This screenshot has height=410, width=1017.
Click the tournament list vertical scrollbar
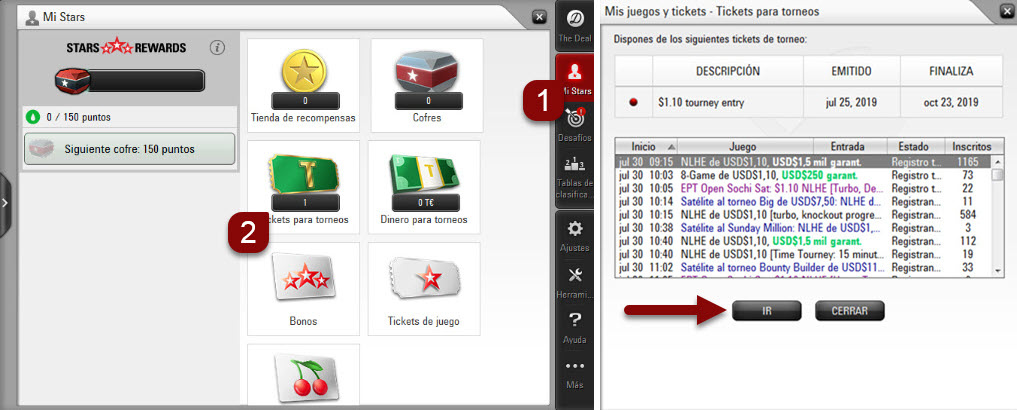pos(998,216)
